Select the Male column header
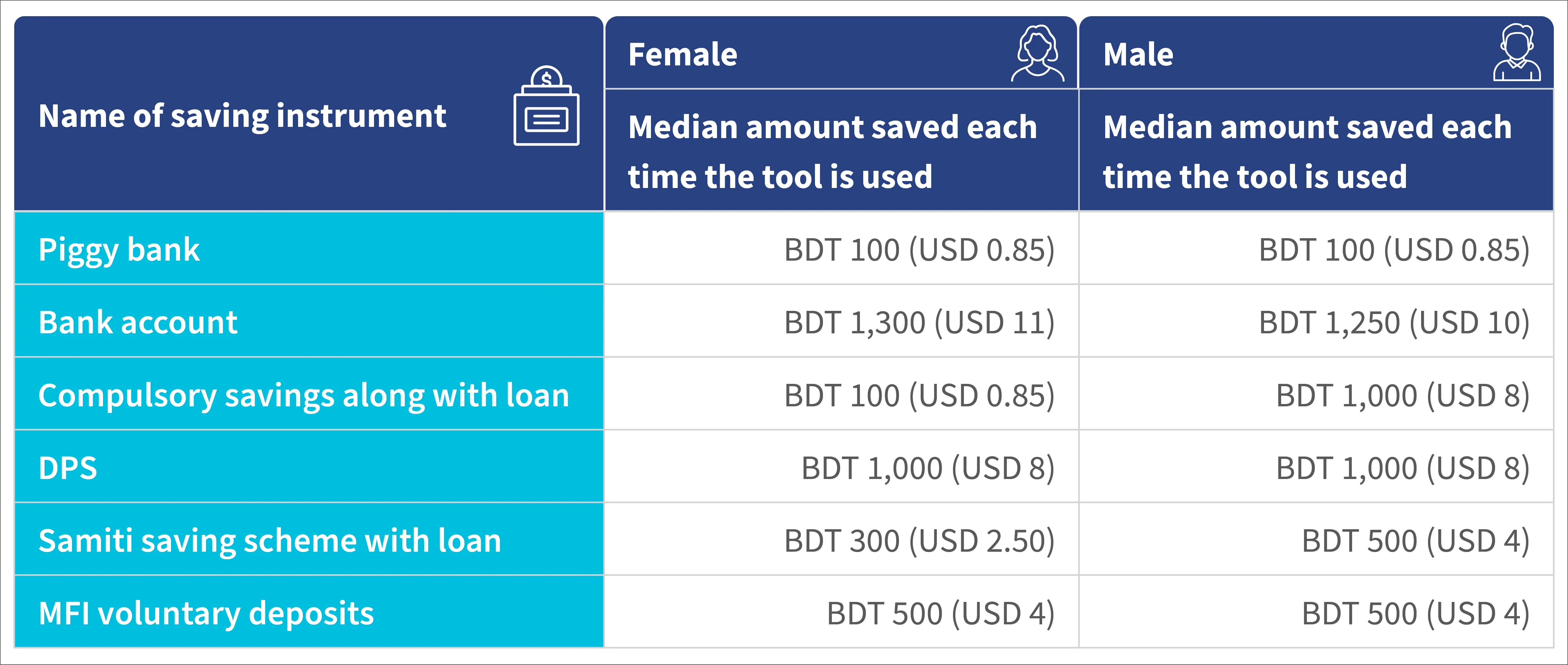Viewport: 1568px width, 665px height. pos(1138,54)
